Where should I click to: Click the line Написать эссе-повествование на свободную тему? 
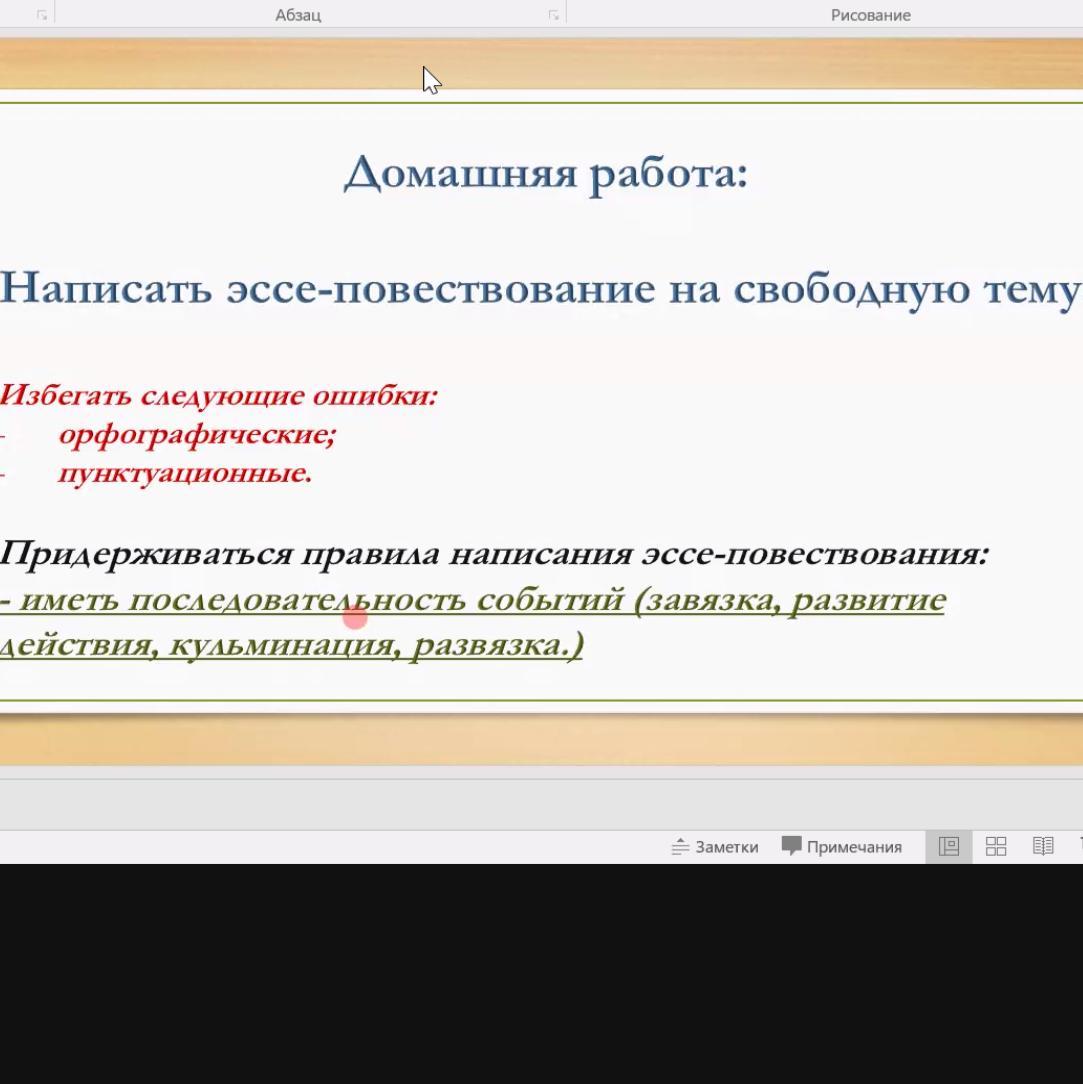(540, 288)
